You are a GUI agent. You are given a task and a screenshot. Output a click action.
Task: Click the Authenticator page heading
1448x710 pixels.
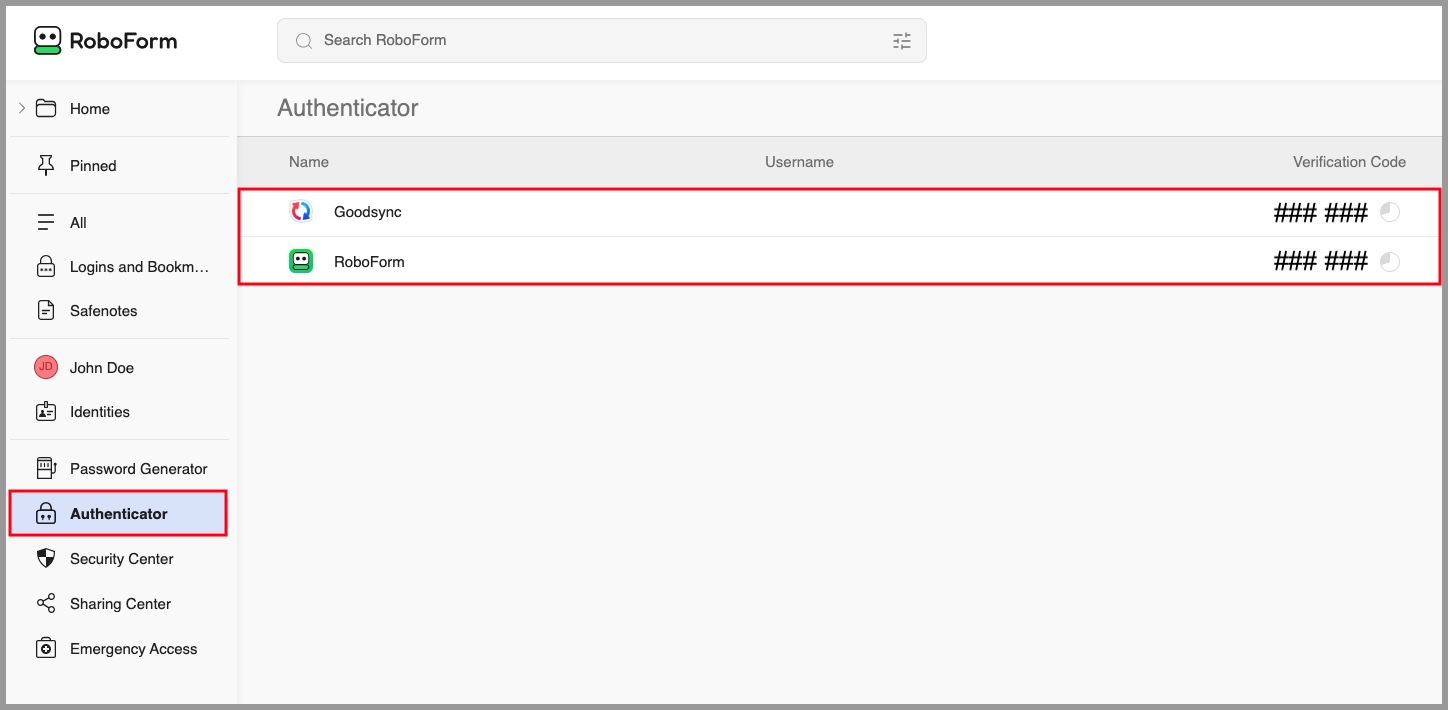click(x=348, y=108)
